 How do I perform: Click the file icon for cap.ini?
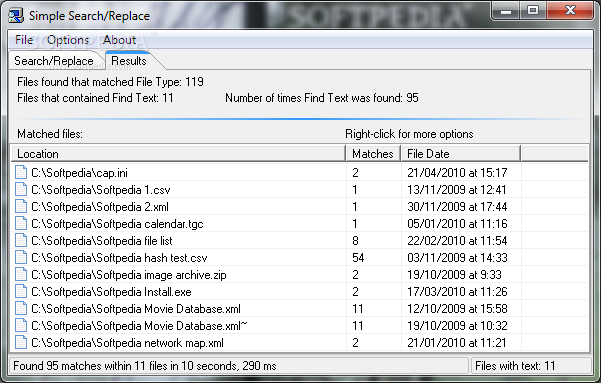pyautogui.click(x=21, y=173)
